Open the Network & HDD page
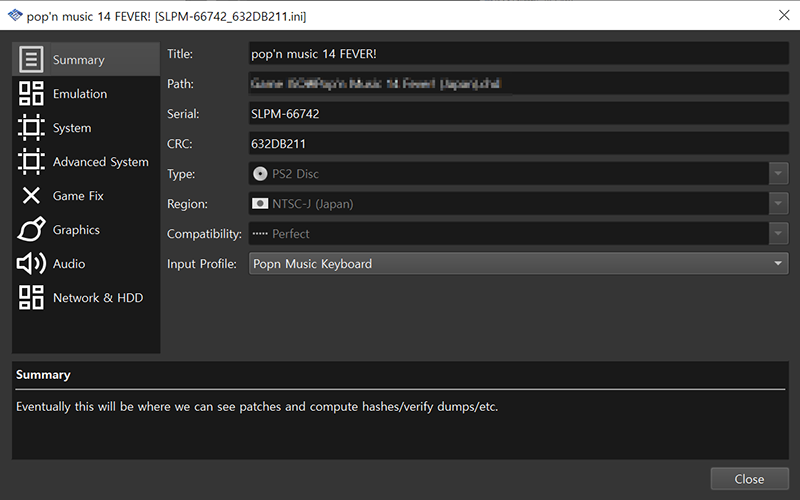Screen dimensions: 800x500 pos(86,297)
